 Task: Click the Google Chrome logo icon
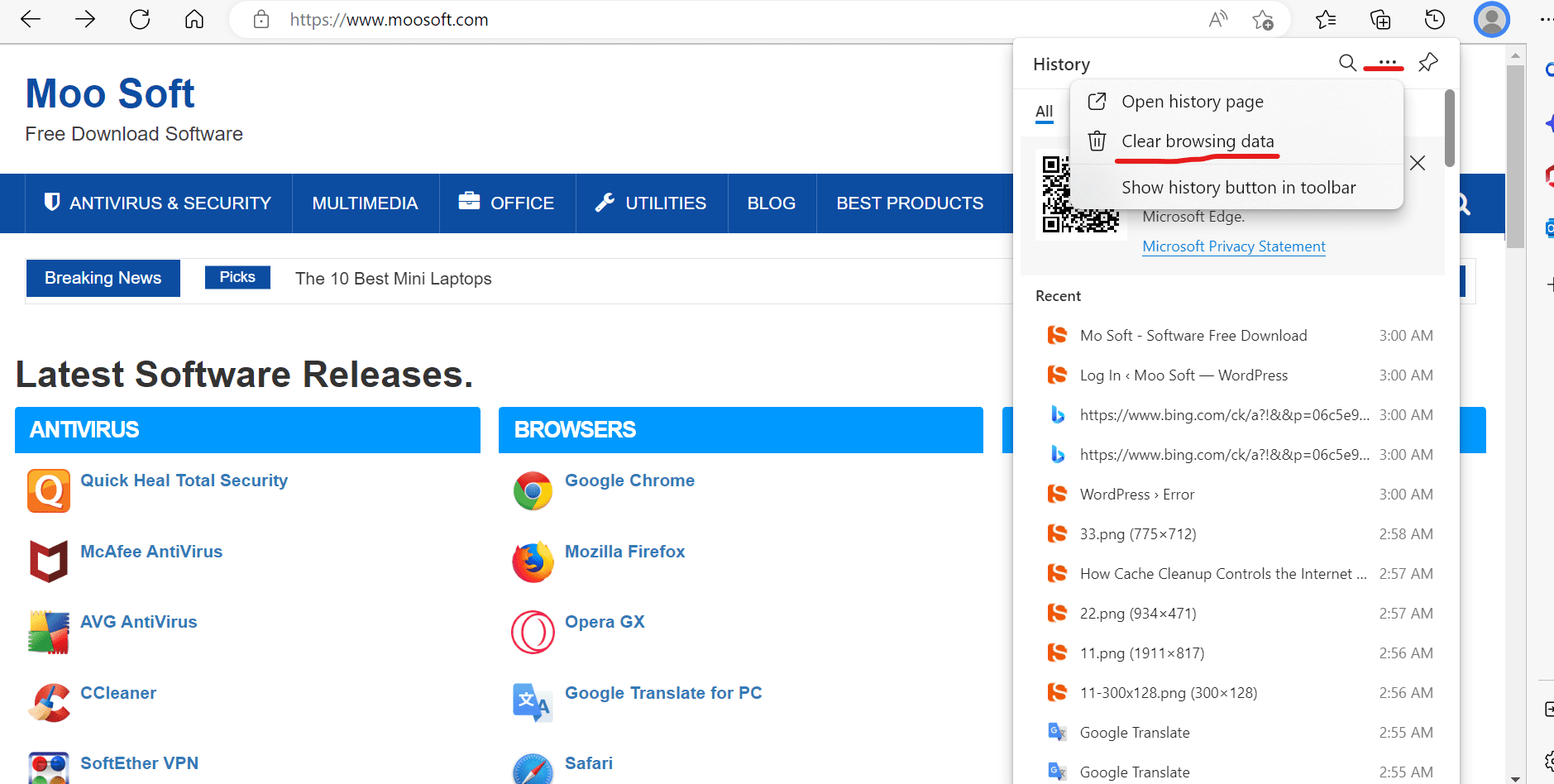pyautogui.click(x=533, y=491)
